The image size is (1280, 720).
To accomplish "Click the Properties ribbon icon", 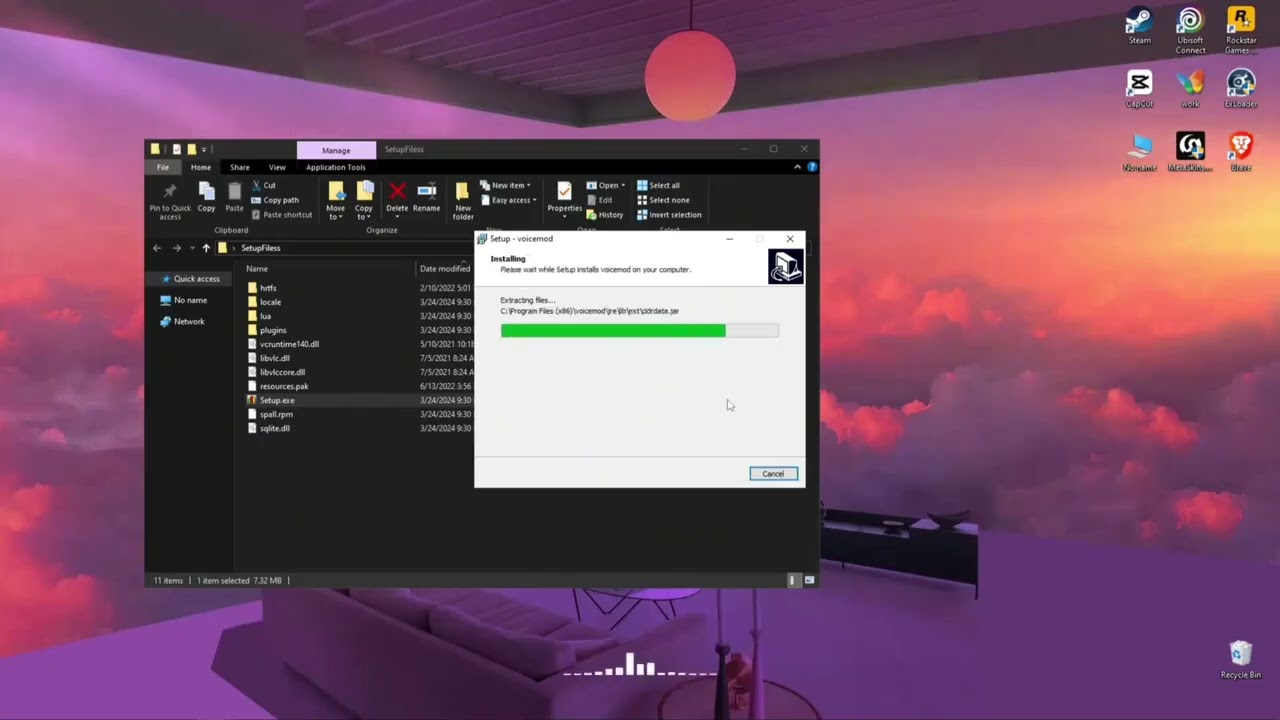I will coord(564,198).
